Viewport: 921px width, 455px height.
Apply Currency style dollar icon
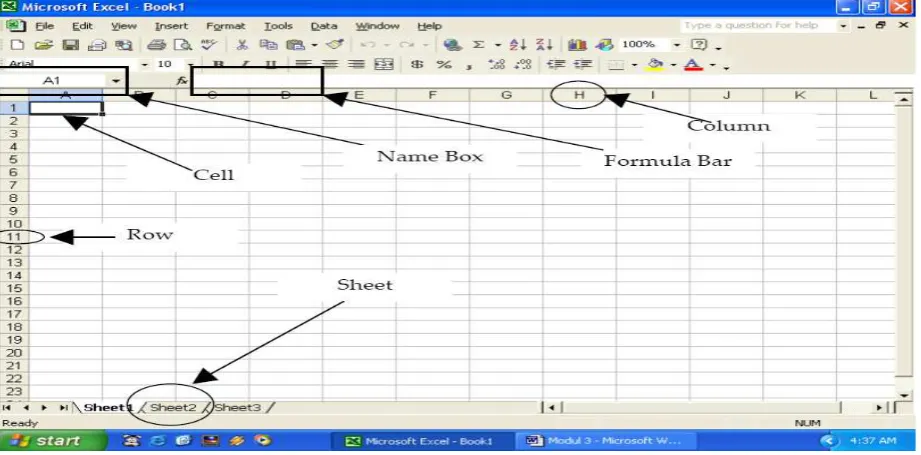(x=417, y=64)
